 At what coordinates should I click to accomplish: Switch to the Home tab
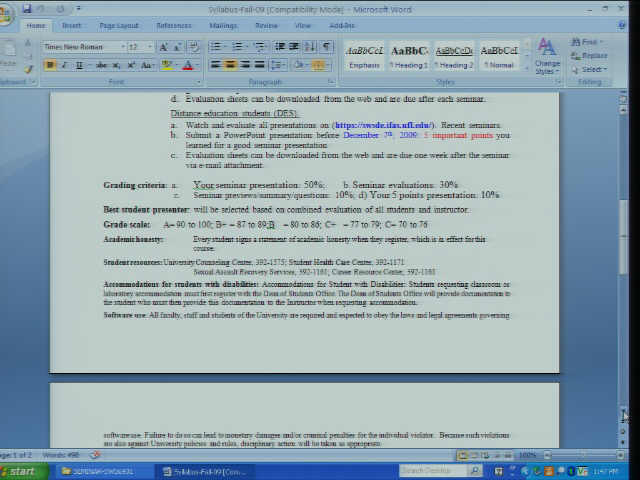[x=36, y=25]
